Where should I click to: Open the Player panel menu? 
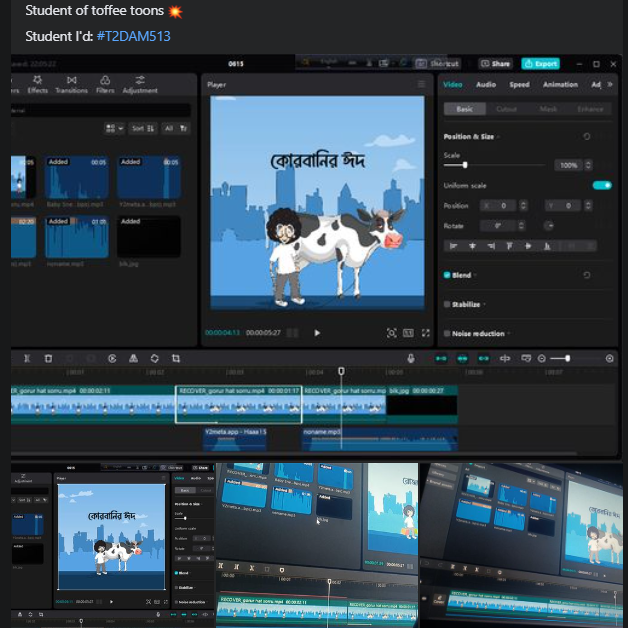(x=420, y=85)
